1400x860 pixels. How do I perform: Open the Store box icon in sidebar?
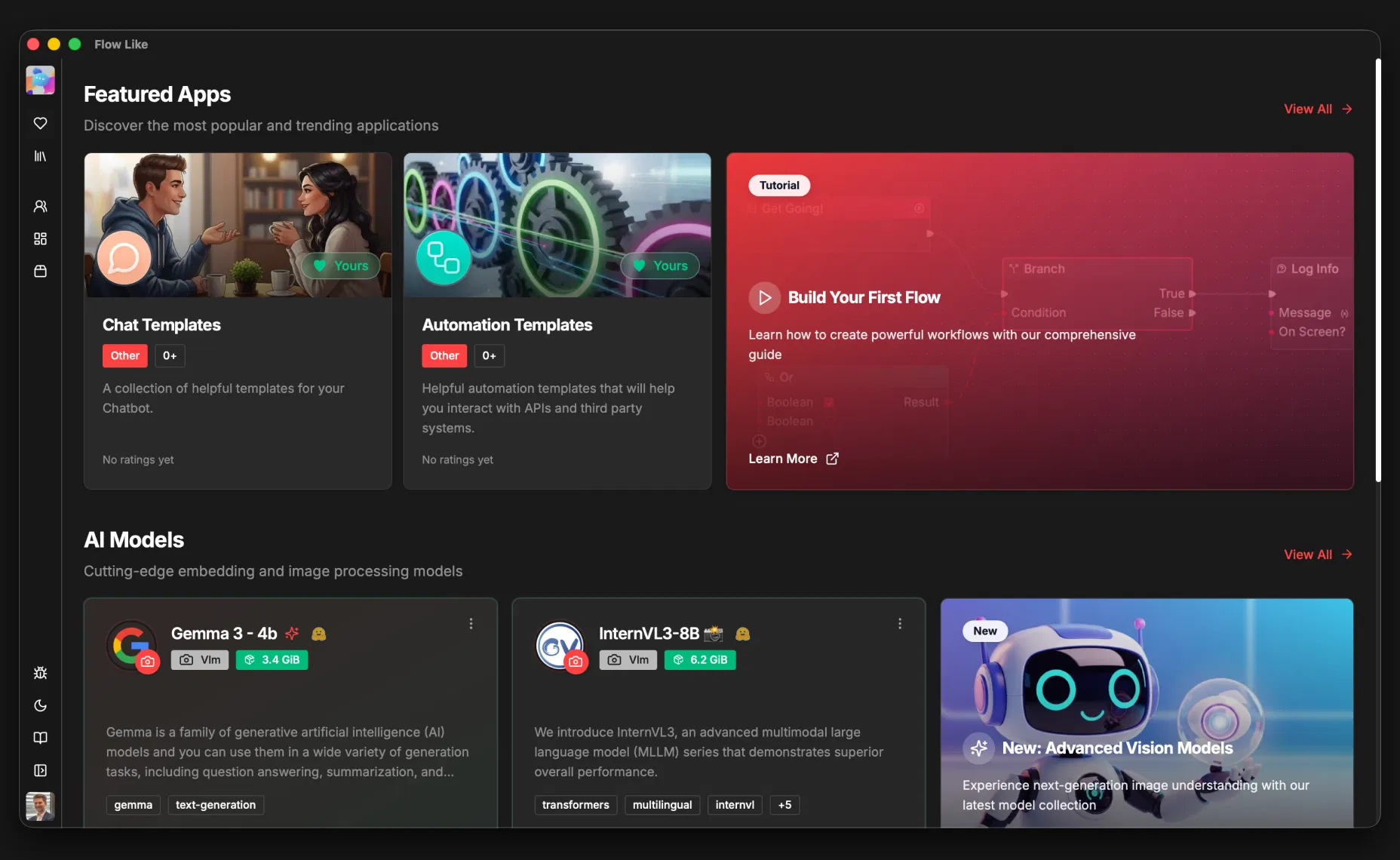40,272
